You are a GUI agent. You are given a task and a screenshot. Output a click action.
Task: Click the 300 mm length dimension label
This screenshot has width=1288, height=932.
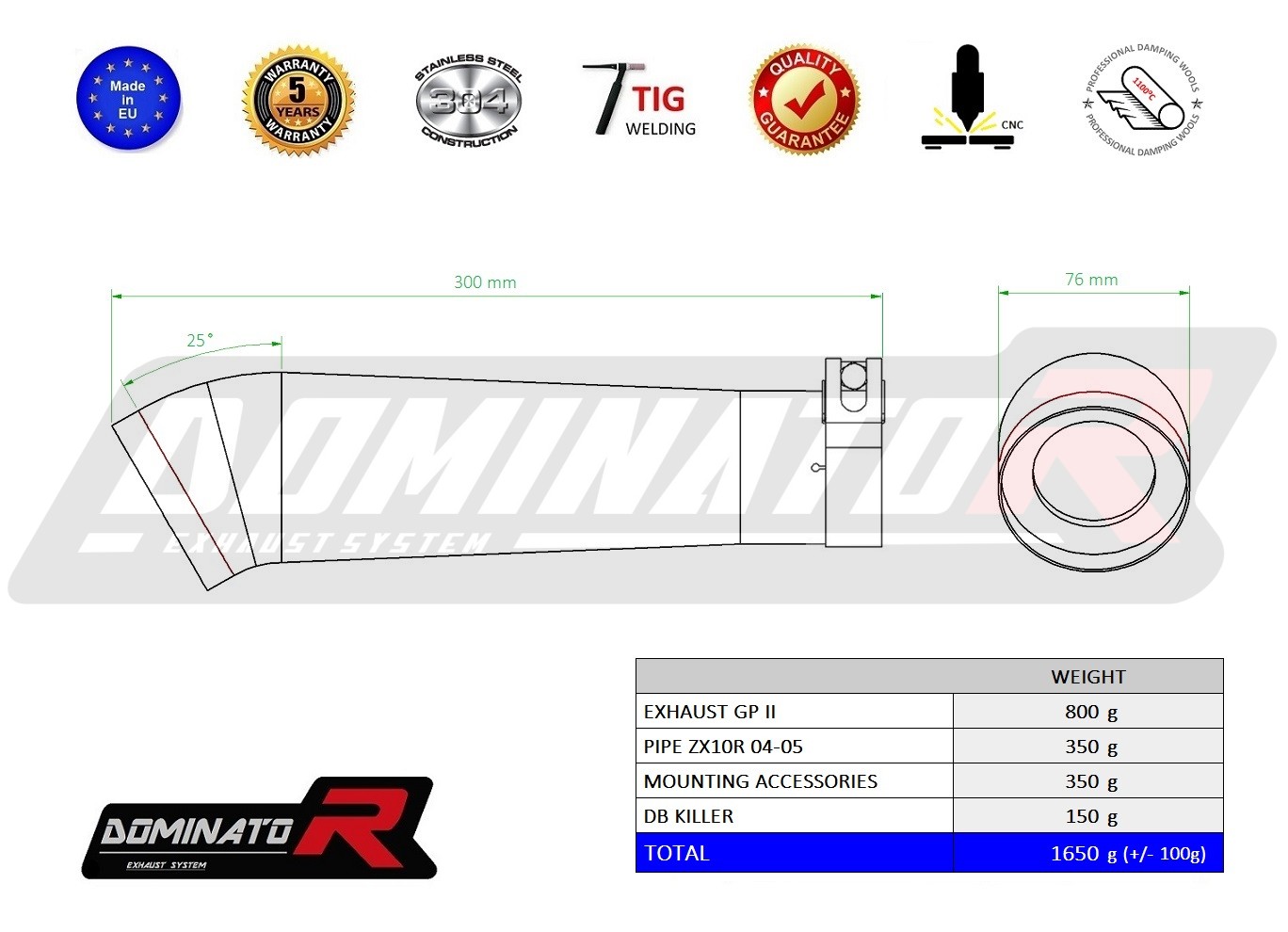click(x=485, y=282)
